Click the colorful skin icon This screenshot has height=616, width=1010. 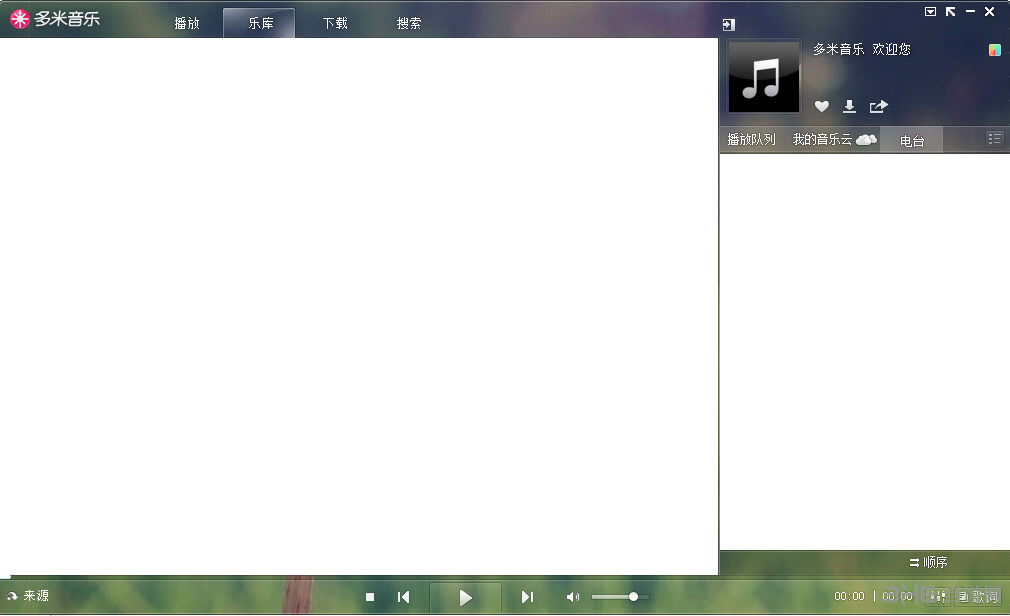994,50
